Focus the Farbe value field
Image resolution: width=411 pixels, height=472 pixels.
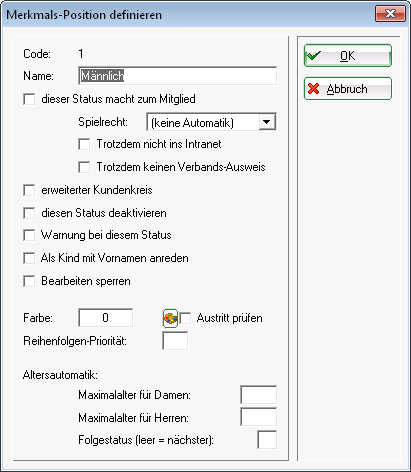click(x=106, y=318)
